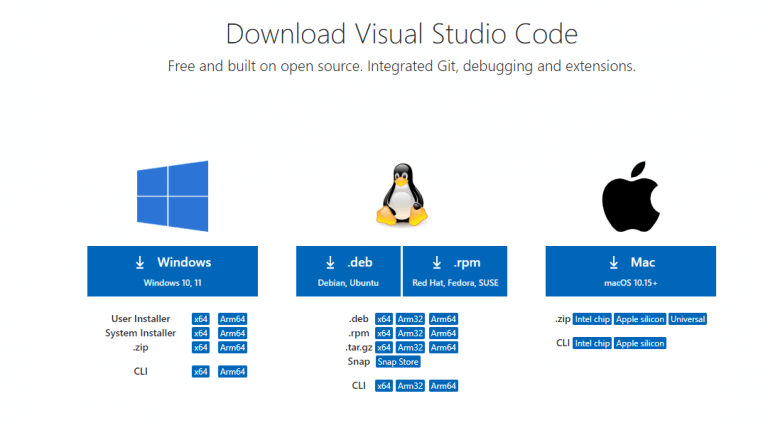Screen dimensions: 768x428
Task: Download Linux .tar.gz Arm64 archive
Action: (x=443, y=347)
